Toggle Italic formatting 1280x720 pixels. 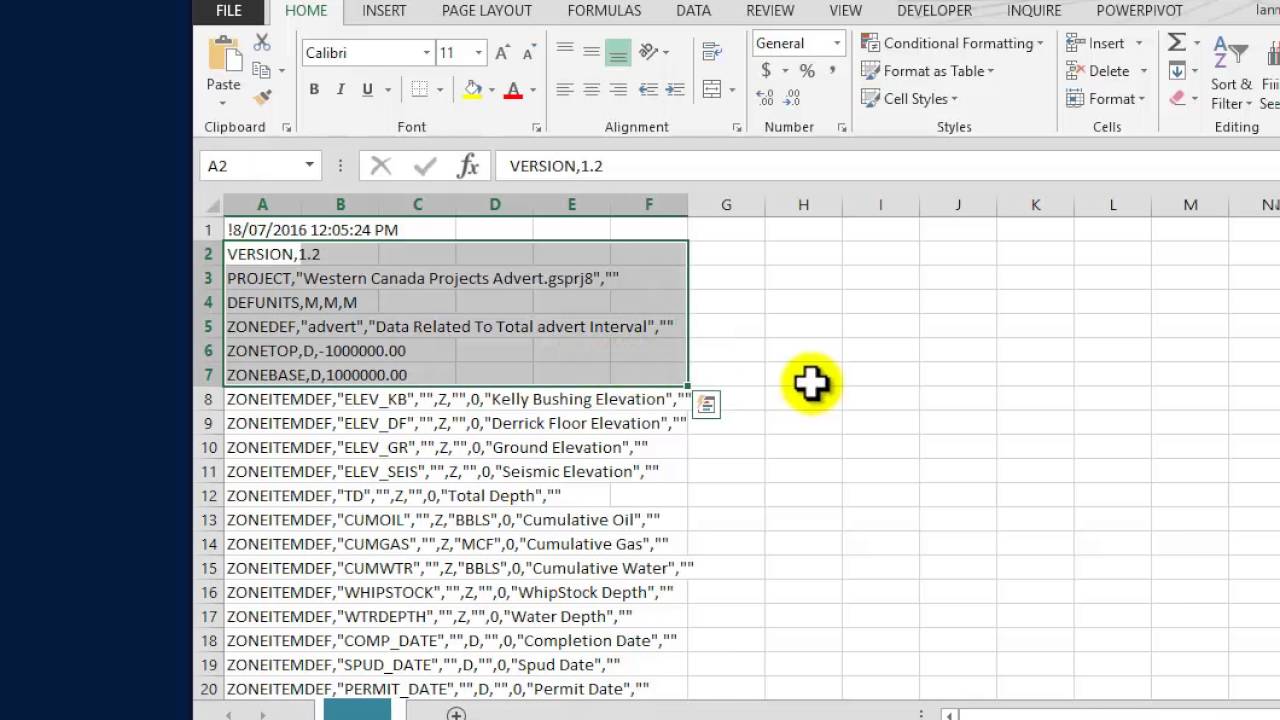pos(341,90)
